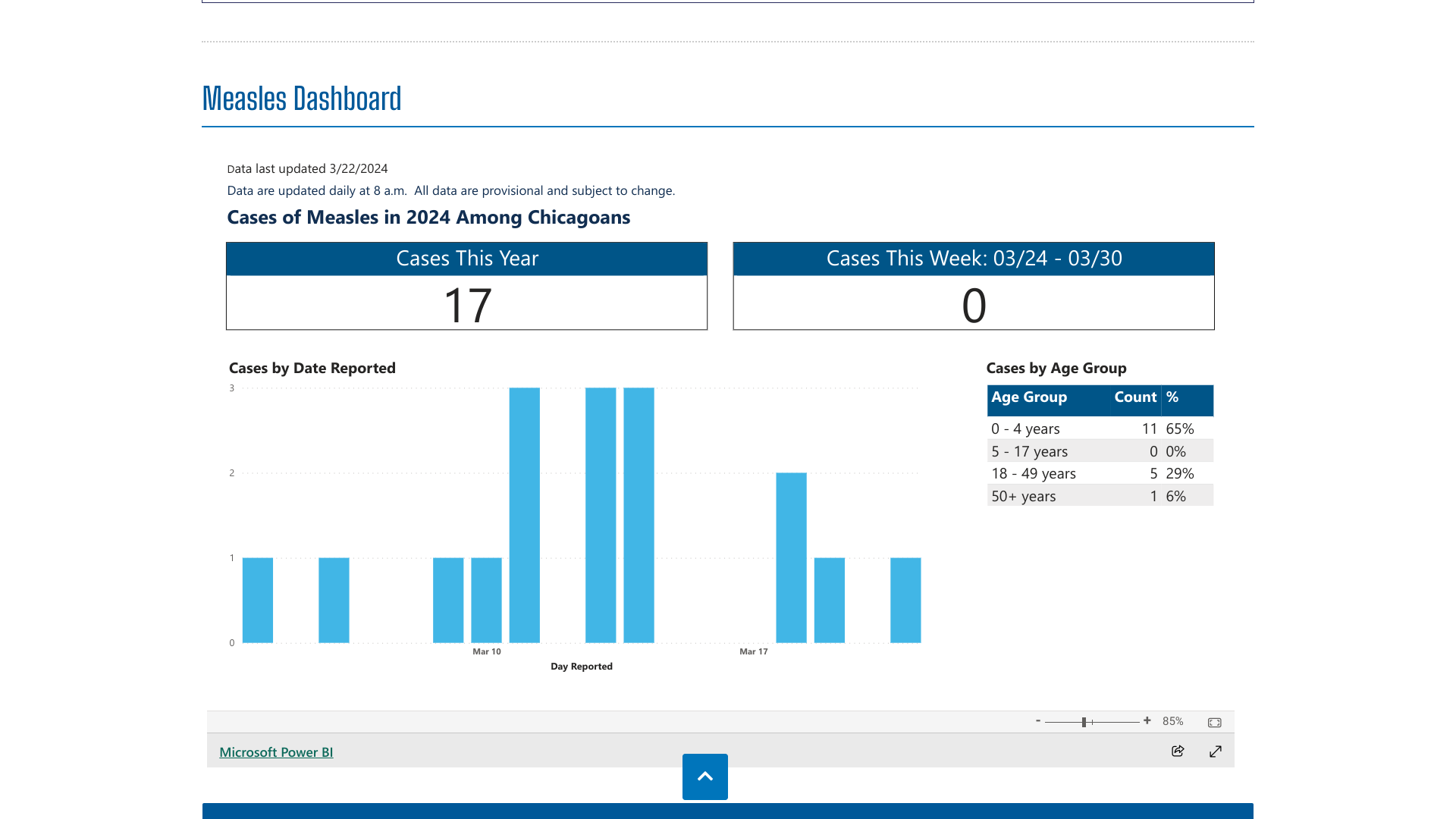Sort table by Age Group header

pos(1029,397)
